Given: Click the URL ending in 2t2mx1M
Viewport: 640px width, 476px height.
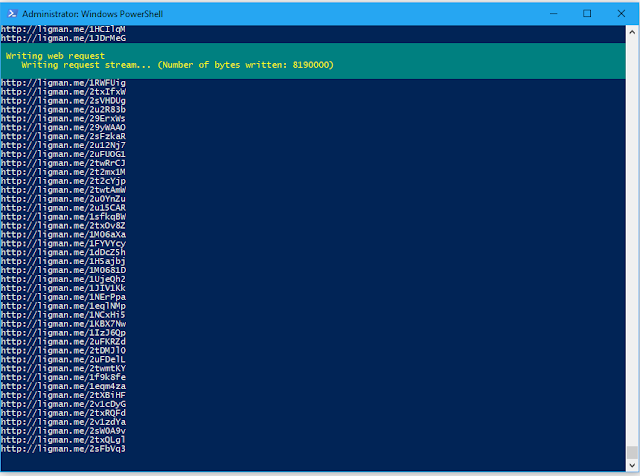Looking at the screenshot, I should 63,172.
